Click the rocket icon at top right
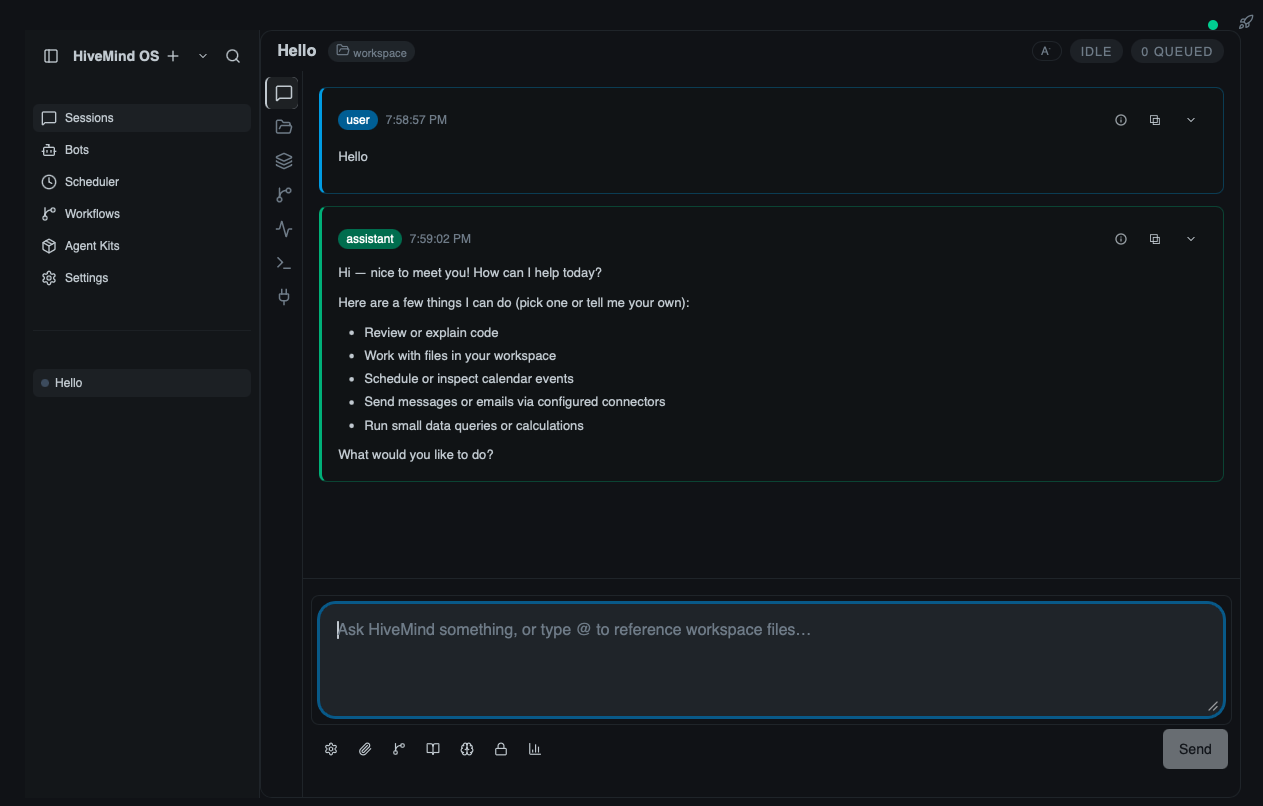Image resolution: width=1263 pixels, height=806 pixels. pos(1246,22)
